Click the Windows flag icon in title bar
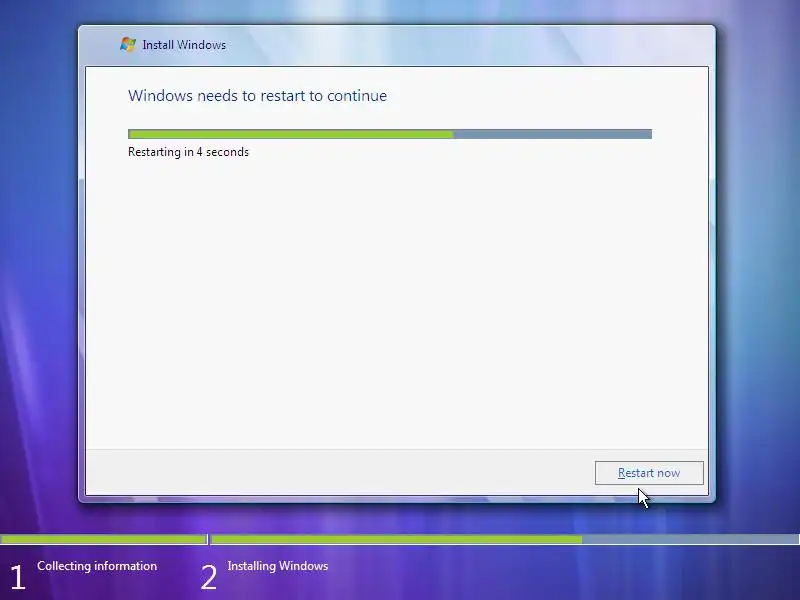 click(128, 44)
